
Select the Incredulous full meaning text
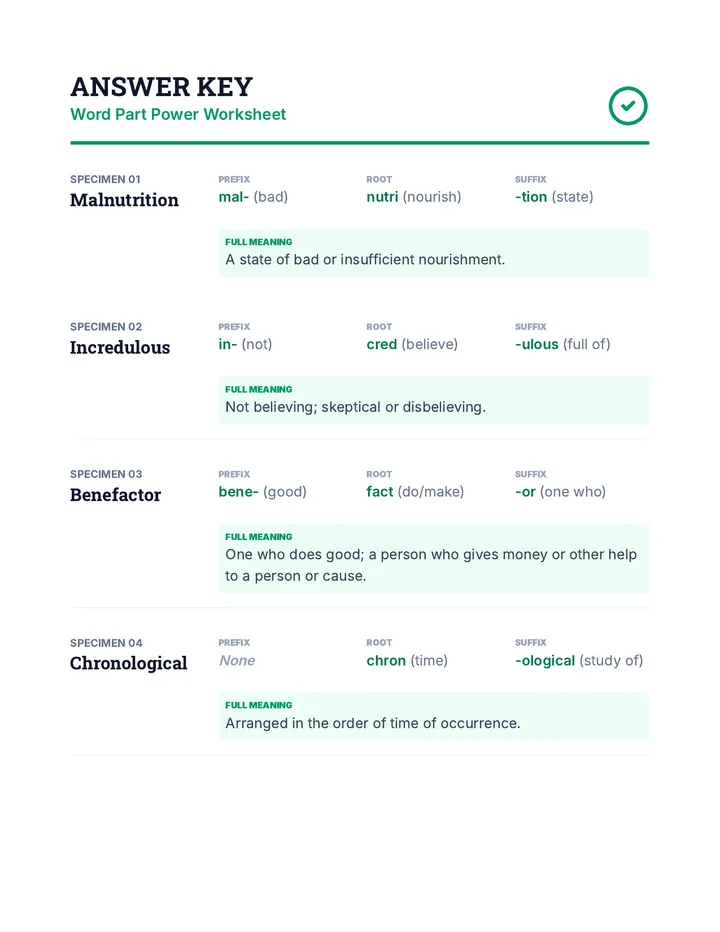pyautogui.click(x=356, y=407)
